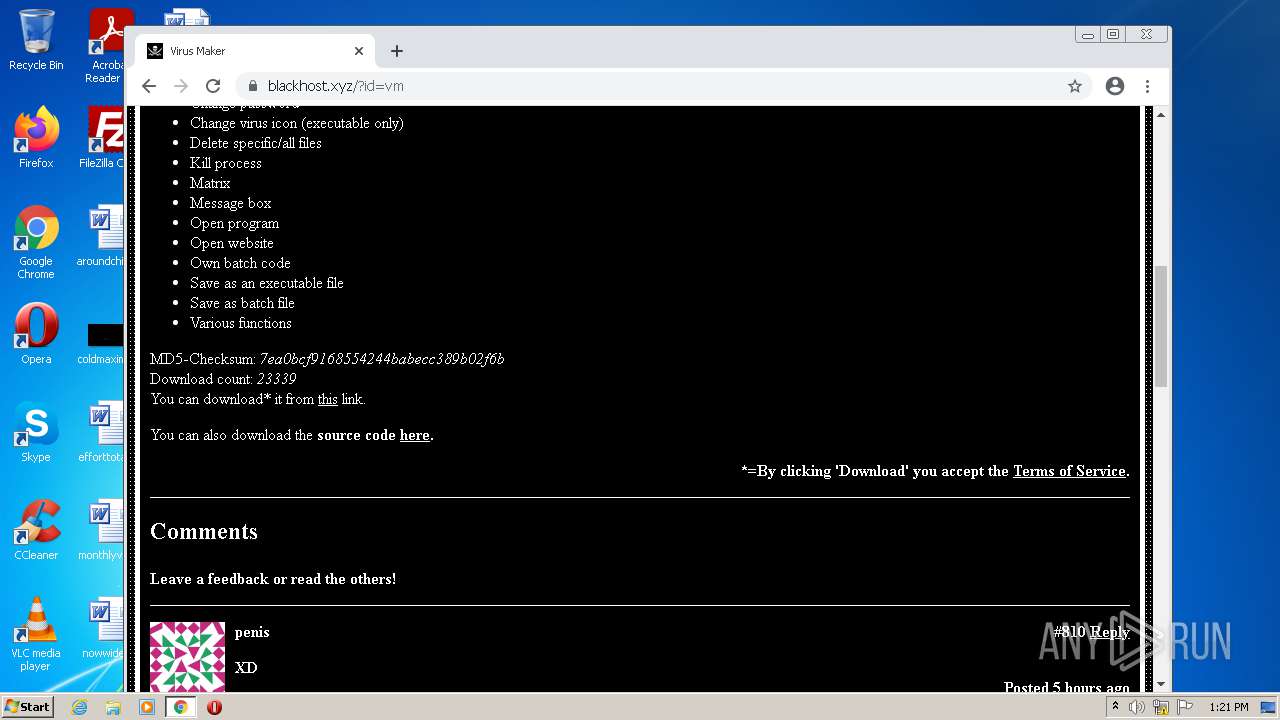Close the Virus Maker tab

point(359,51)
